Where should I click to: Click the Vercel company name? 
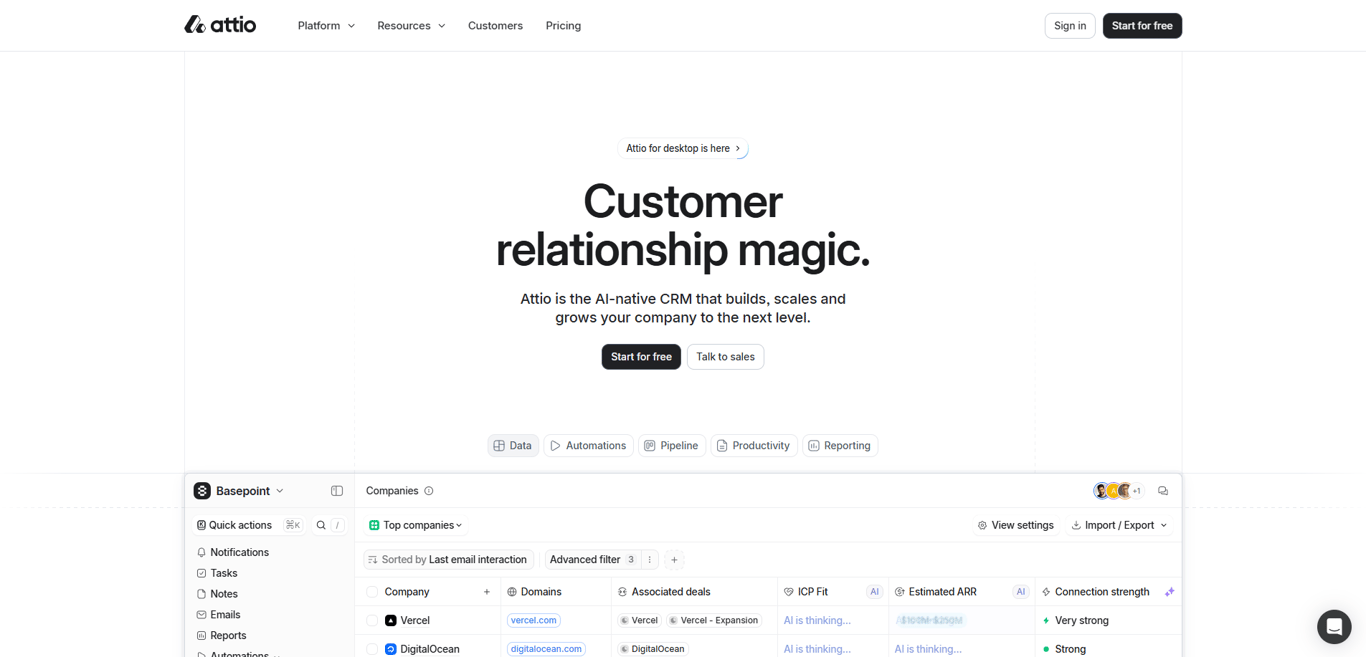415,621
